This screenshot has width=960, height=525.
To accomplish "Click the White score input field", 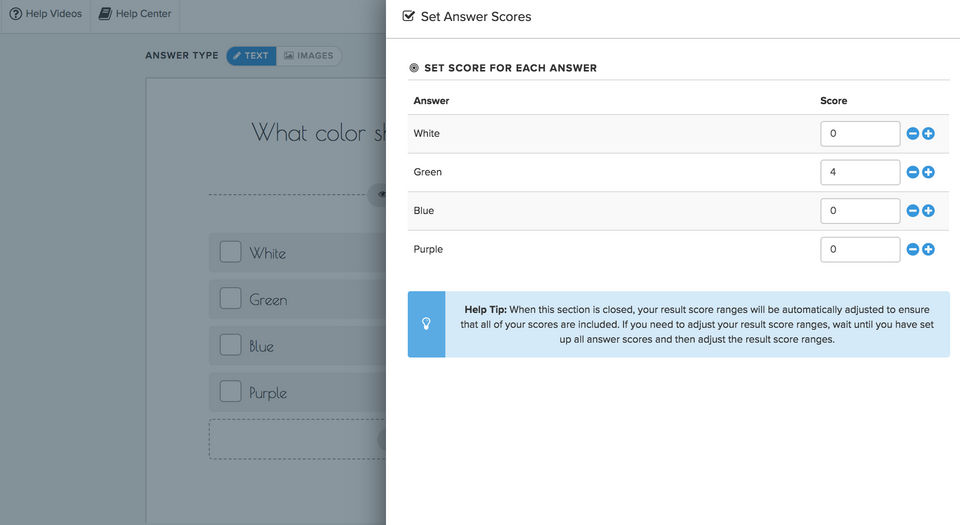I will coord(860,134).
